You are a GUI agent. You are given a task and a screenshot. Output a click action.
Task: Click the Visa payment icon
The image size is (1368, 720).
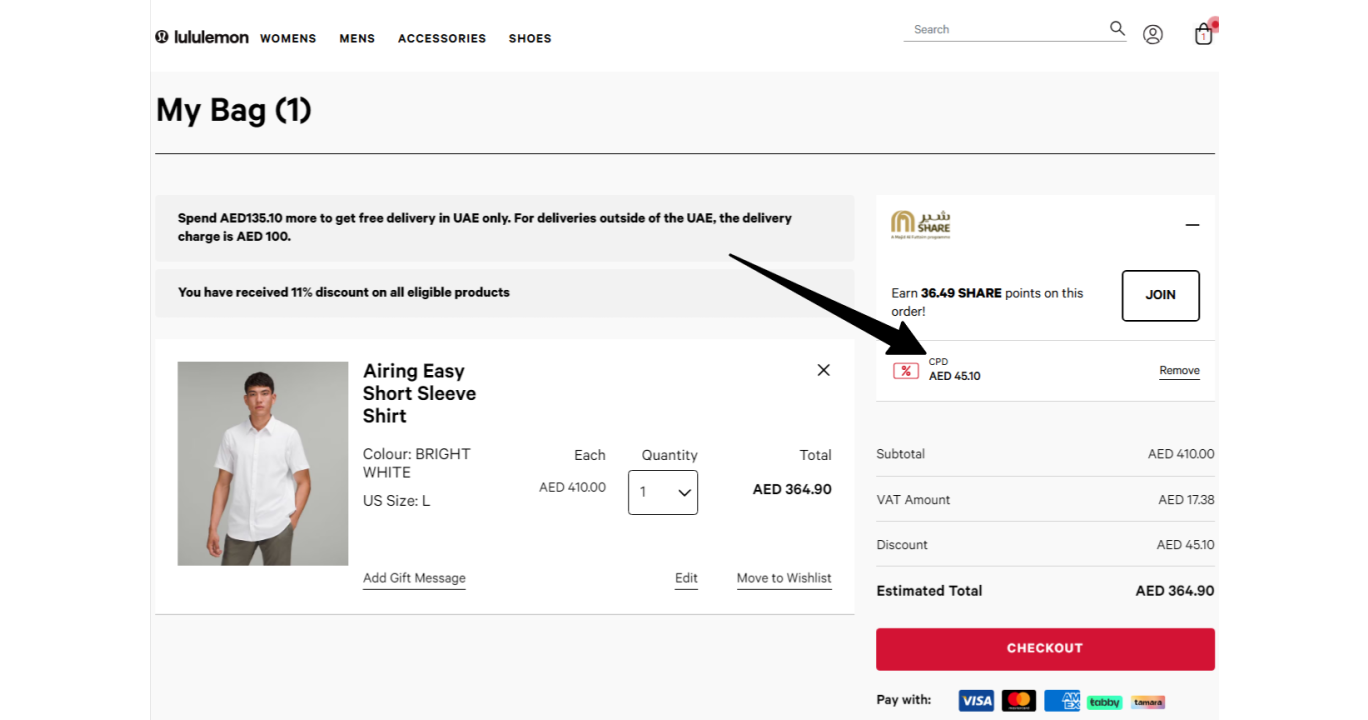tap(976, 701)
